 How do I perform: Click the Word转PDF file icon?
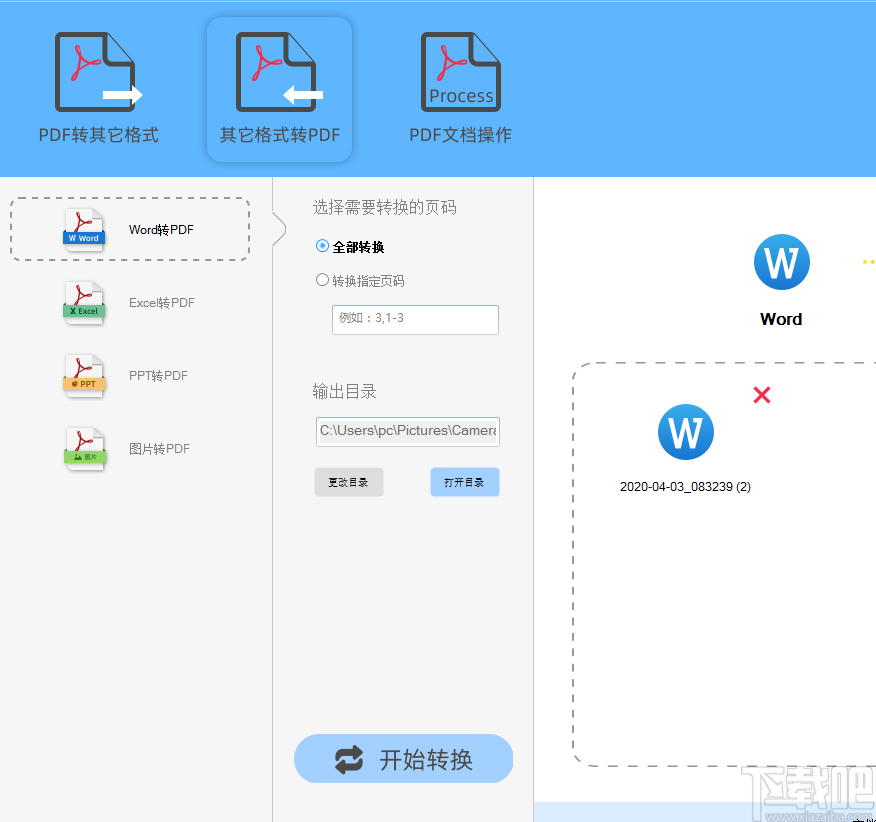coord(84,229)
